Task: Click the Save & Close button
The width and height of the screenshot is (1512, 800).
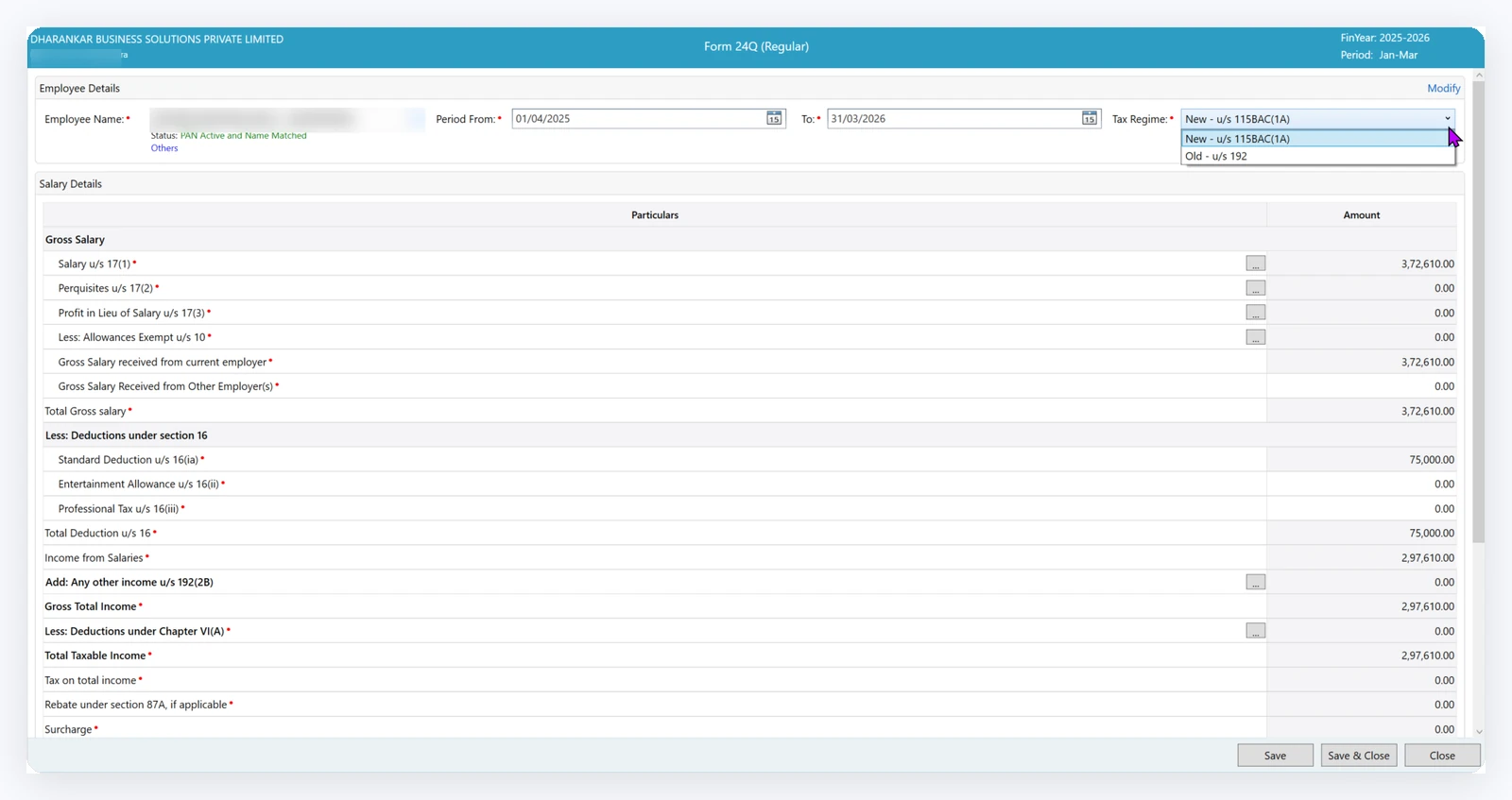Action: point(1358,756)
